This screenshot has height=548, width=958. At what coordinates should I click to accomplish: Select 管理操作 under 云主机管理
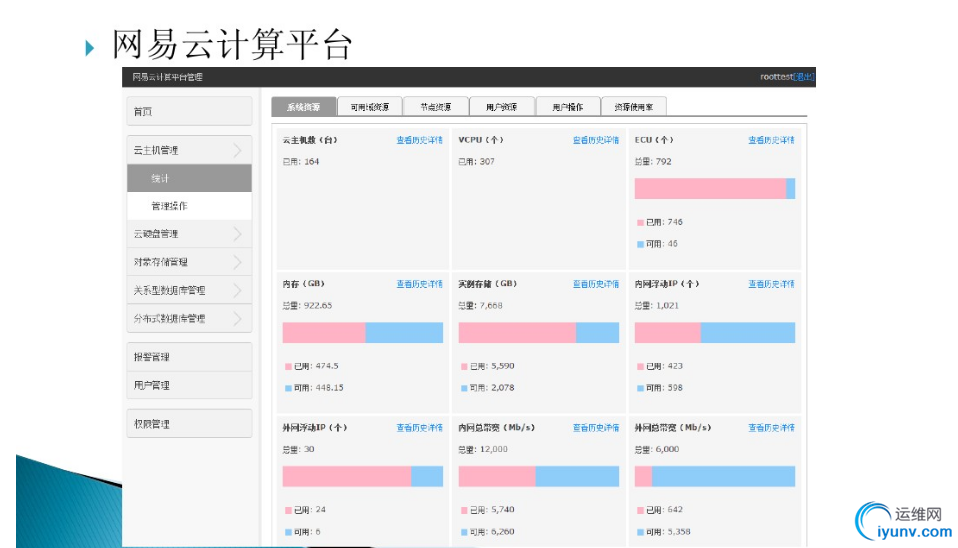pyautogui.click(x=189, y=206)
